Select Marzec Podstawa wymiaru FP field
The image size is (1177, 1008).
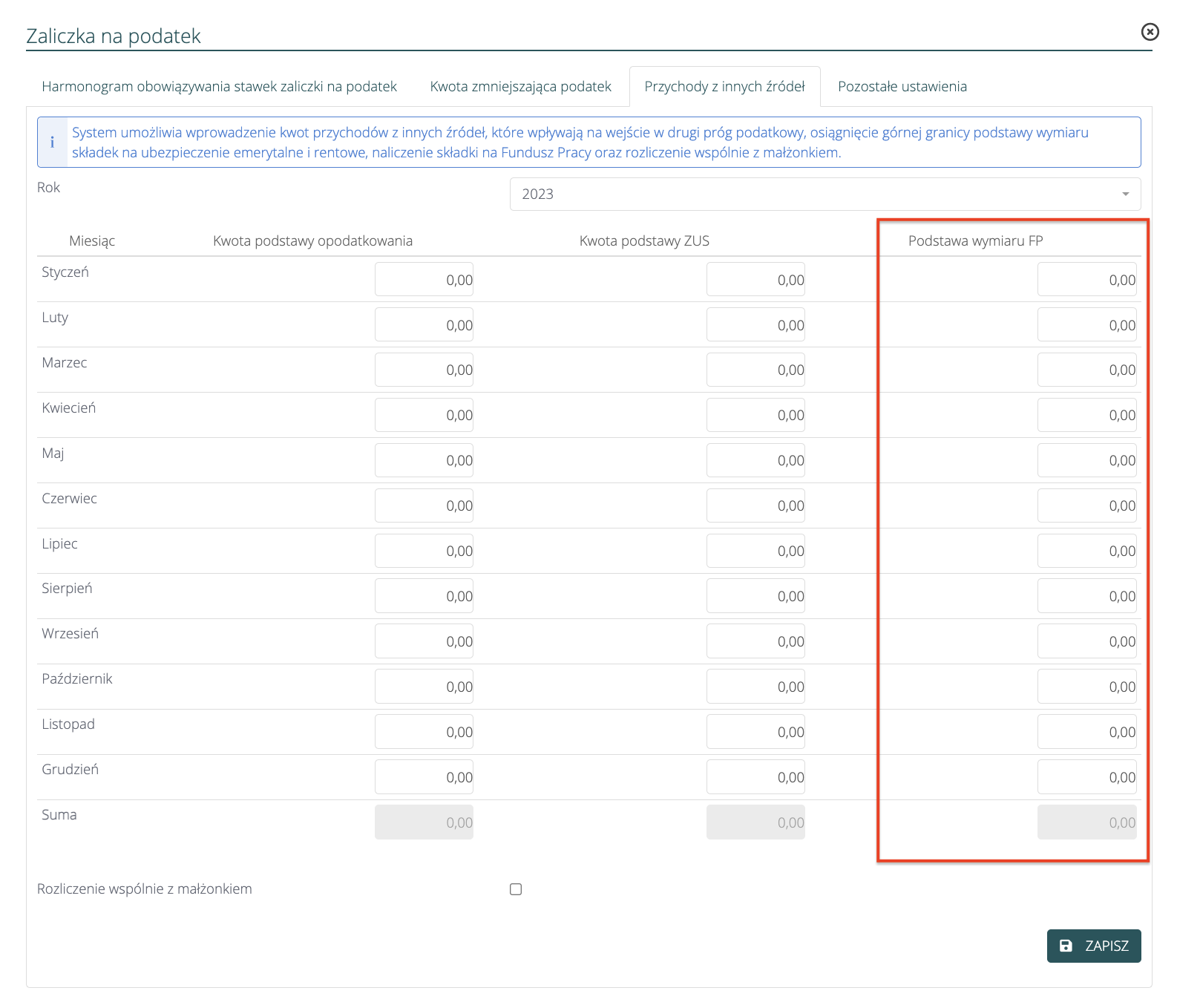(1086, 370)
